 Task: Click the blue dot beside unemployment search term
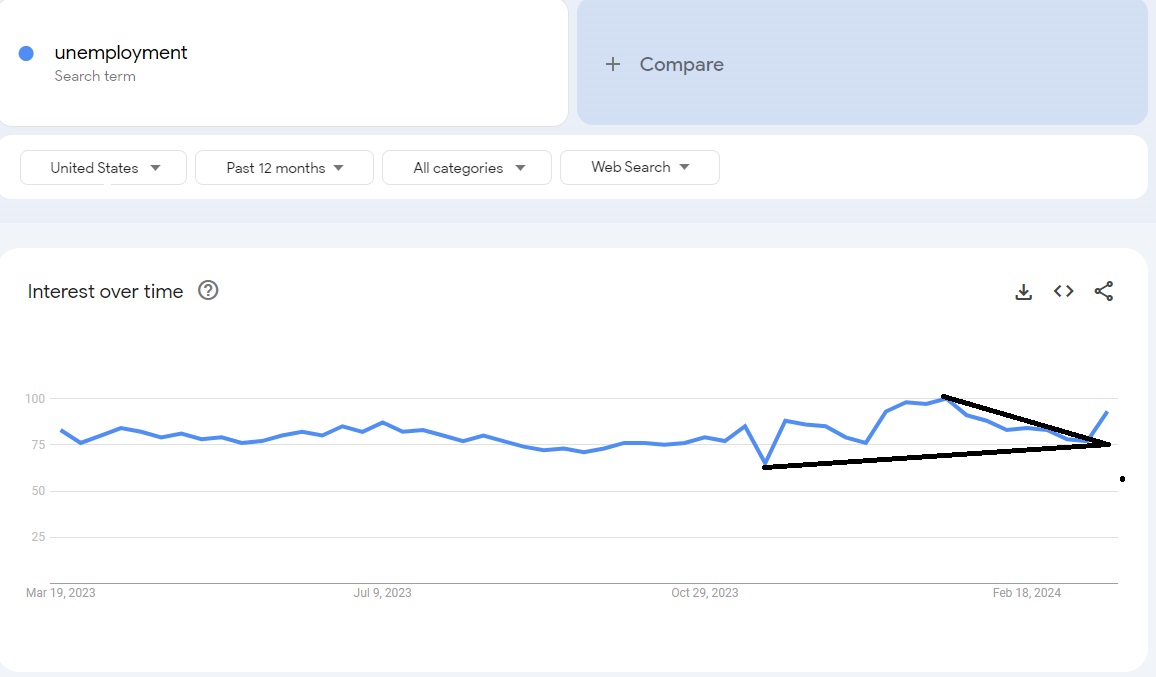tap(27, 52)
